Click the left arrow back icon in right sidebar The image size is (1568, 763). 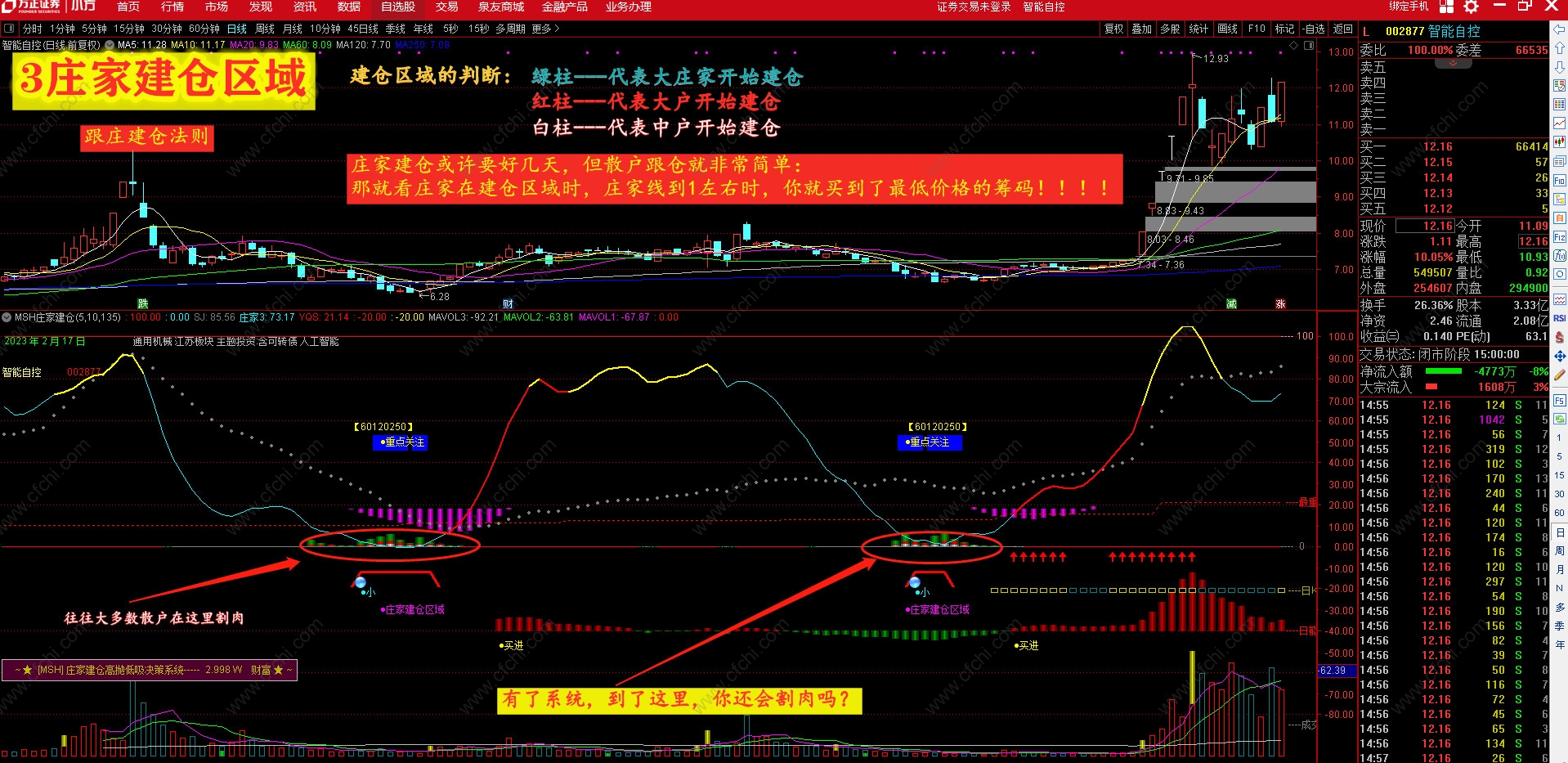[x=1560, y=30]
